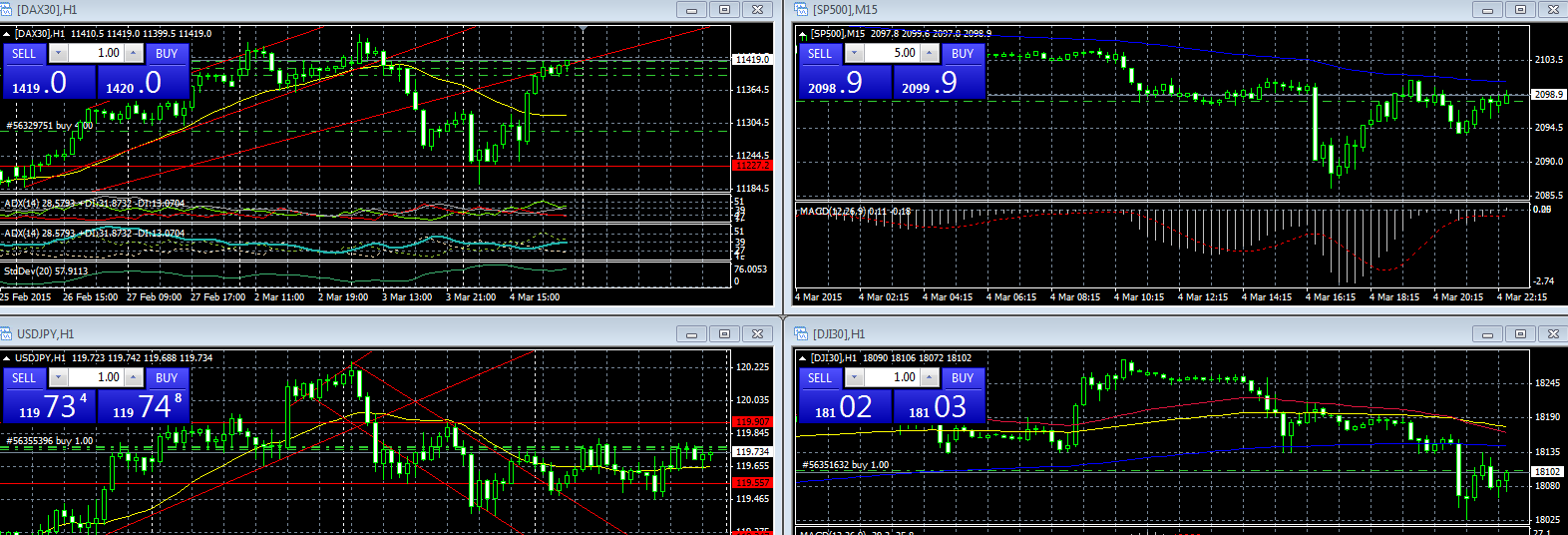The width and height of the screenshot is (1568, 535).
Task: Minimize the DJI30 chart window
Action: point(1486,333)
